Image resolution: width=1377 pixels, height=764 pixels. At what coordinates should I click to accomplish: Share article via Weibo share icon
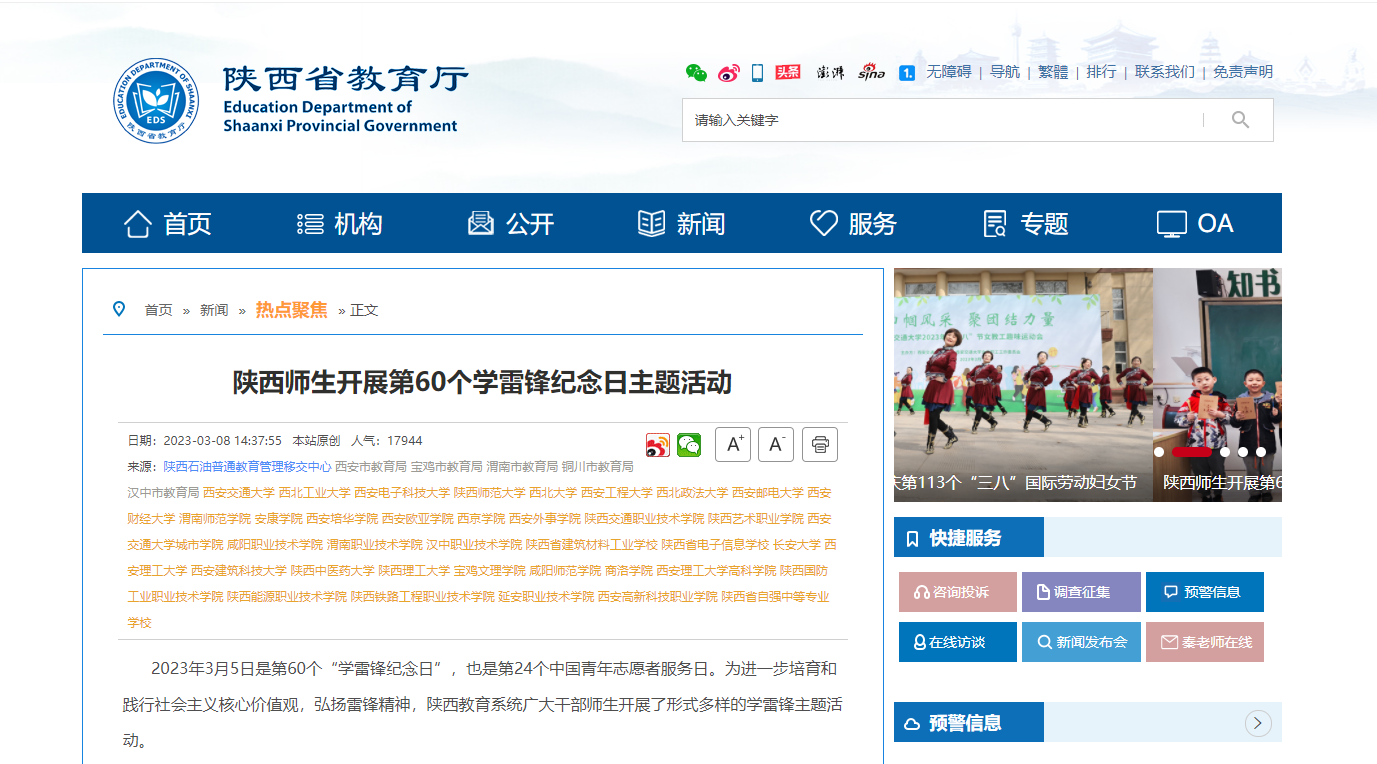pos(657,445)
